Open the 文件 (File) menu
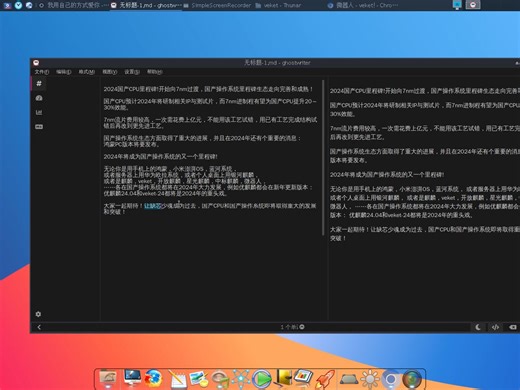Screen dimensions: 520x390 (x=42, y=72)
